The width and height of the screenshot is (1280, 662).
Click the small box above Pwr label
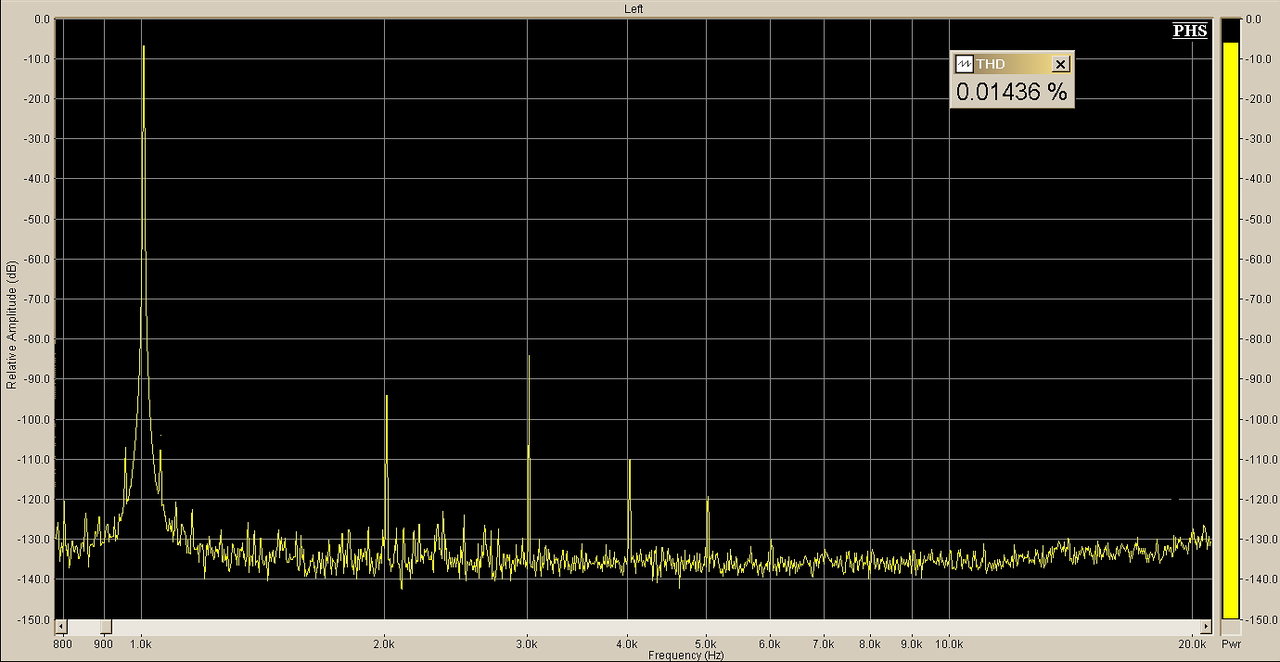click(x=1231, y=627)
